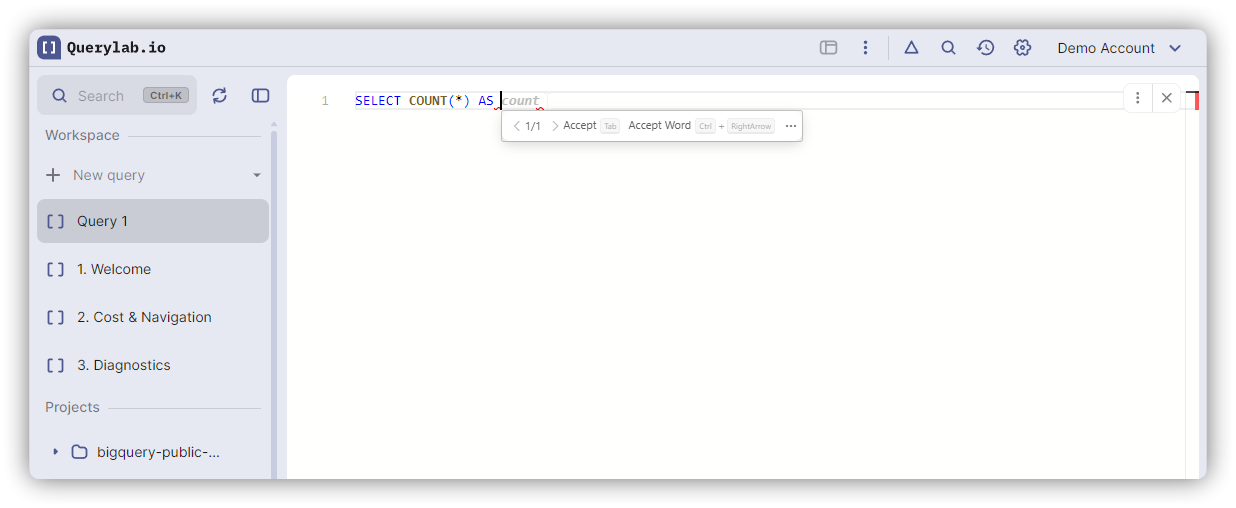Open the top bar vertical dots menu

(x=865, y=48)
